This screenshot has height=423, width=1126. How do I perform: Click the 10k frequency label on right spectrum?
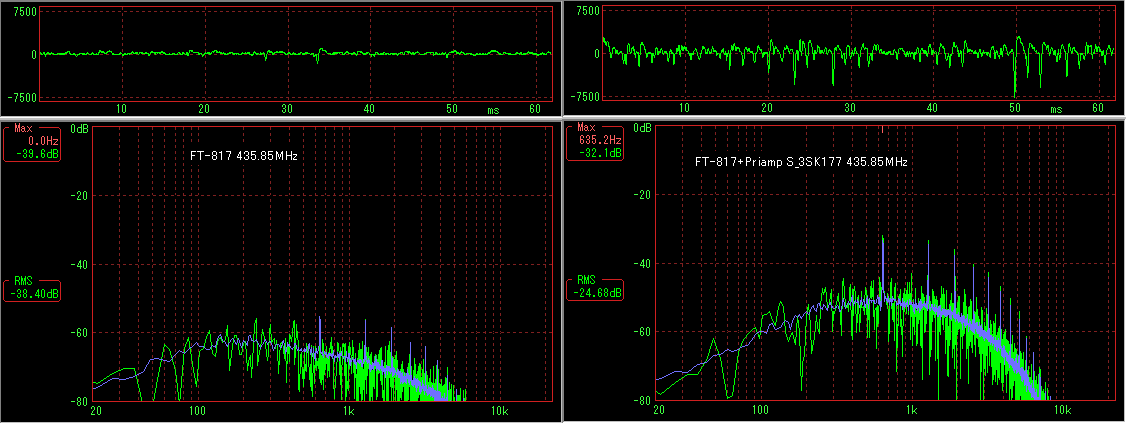point(1062,411)
